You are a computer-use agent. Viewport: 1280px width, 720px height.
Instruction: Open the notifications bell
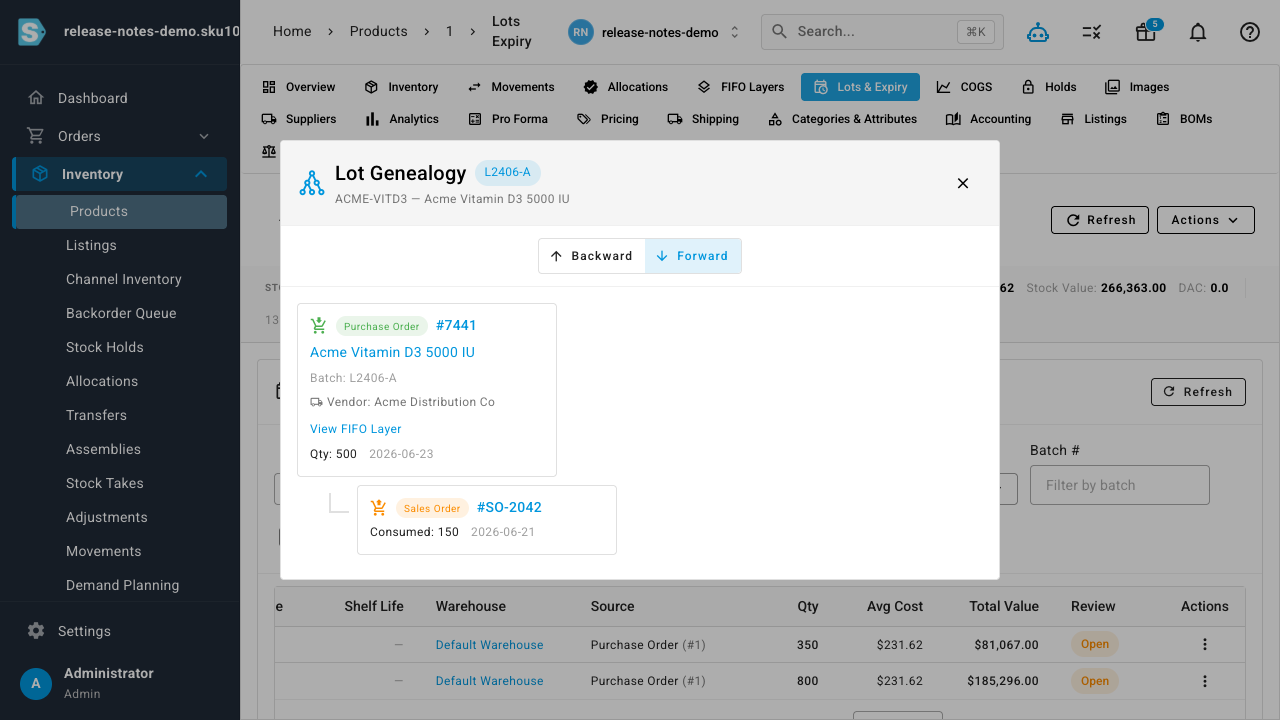[x=1198, y=32]
